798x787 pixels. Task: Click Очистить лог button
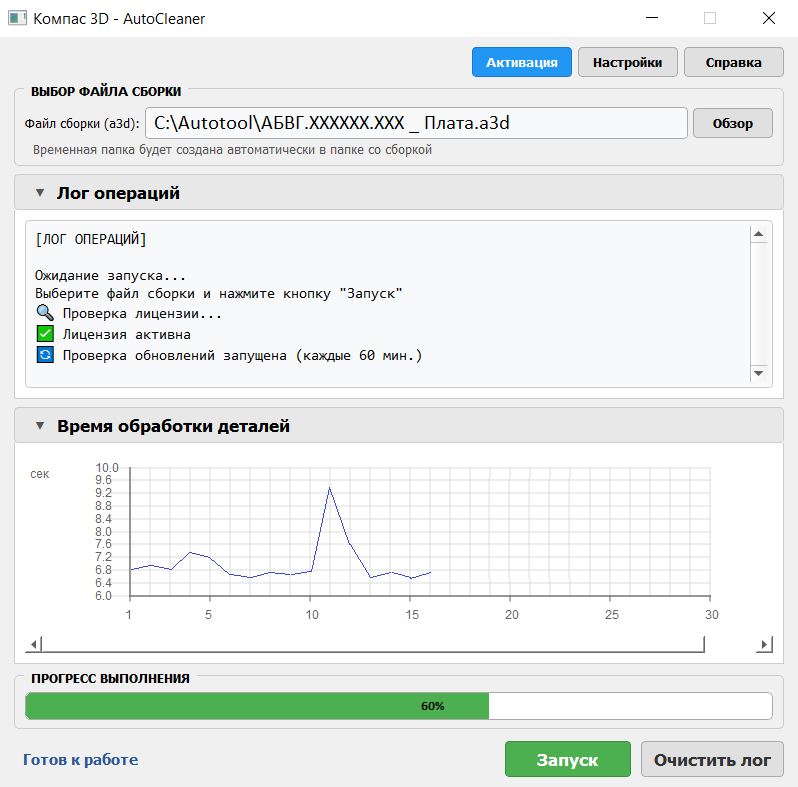712,760
